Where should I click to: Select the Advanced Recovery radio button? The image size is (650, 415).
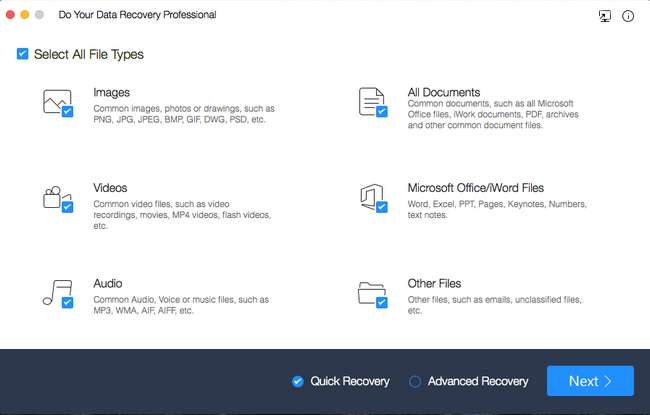click(x=415, y=381)
